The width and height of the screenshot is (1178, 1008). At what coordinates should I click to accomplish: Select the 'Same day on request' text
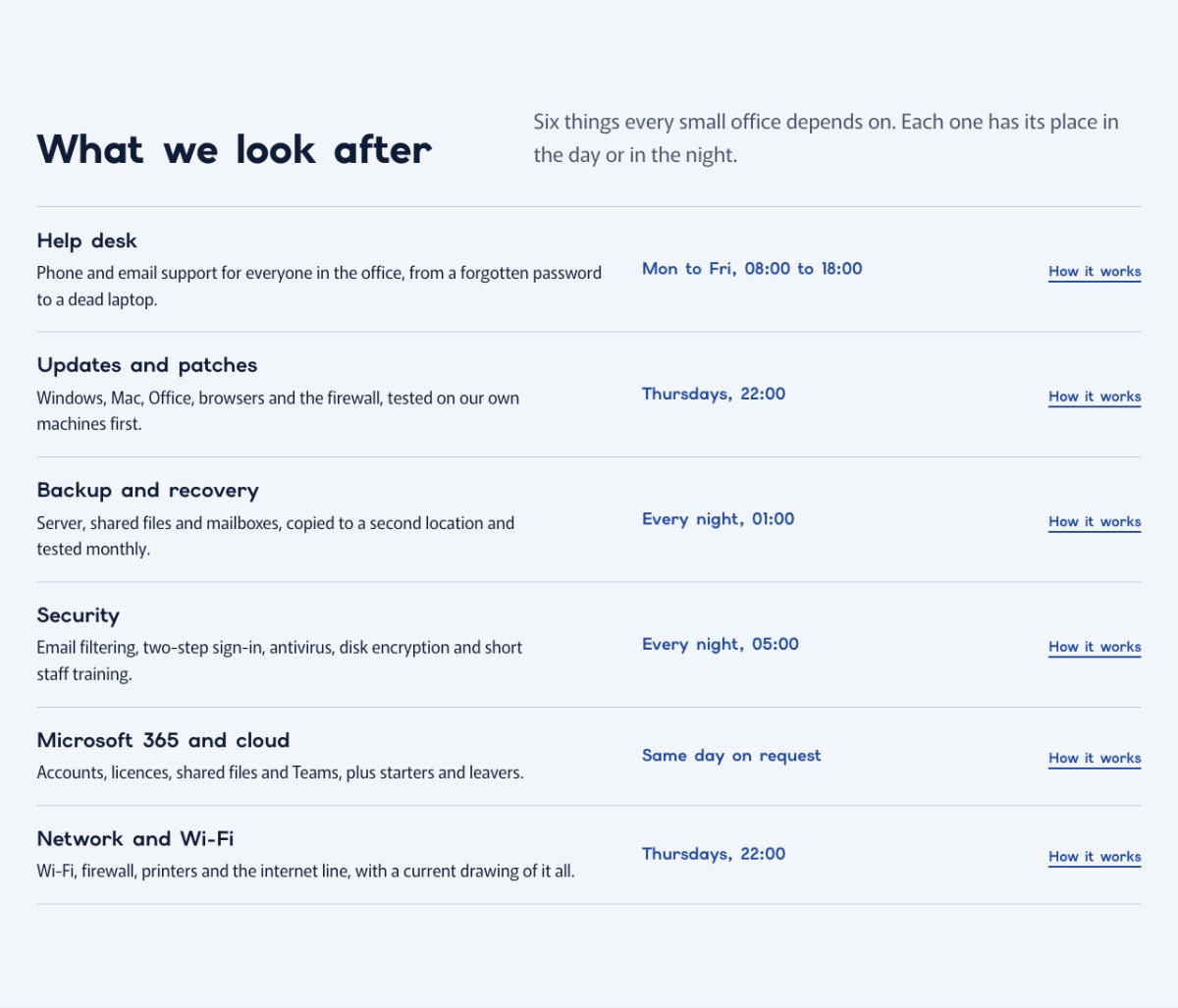pos(731,756)
